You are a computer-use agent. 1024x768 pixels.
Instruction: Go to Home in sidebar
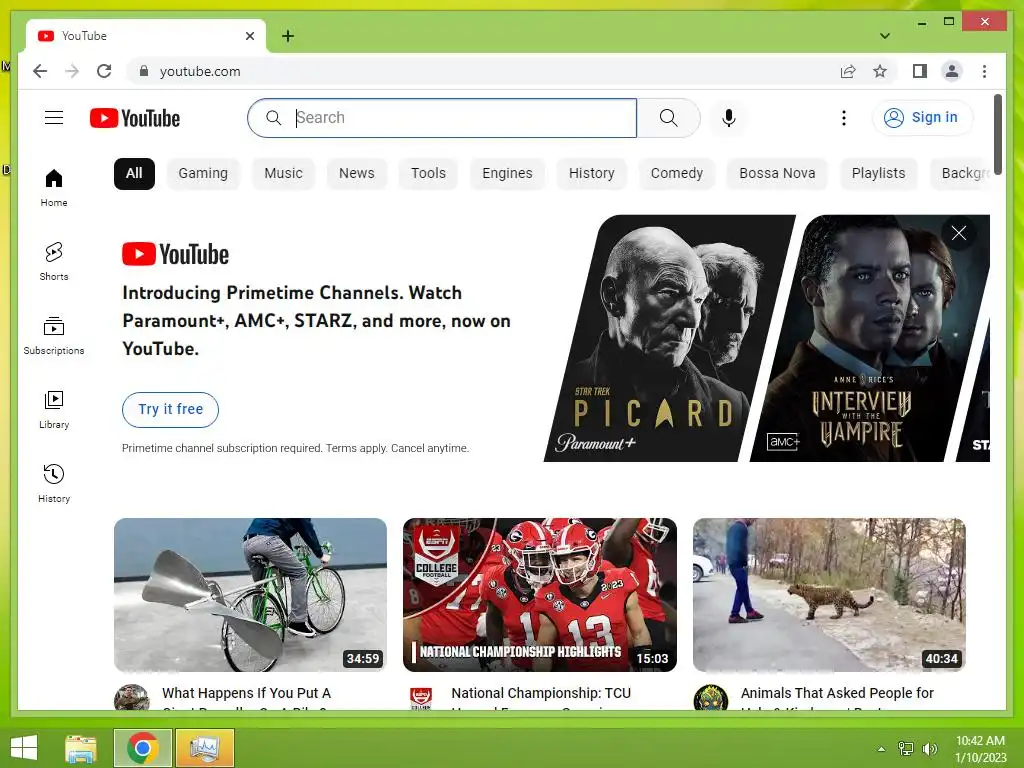pos(54,188)
